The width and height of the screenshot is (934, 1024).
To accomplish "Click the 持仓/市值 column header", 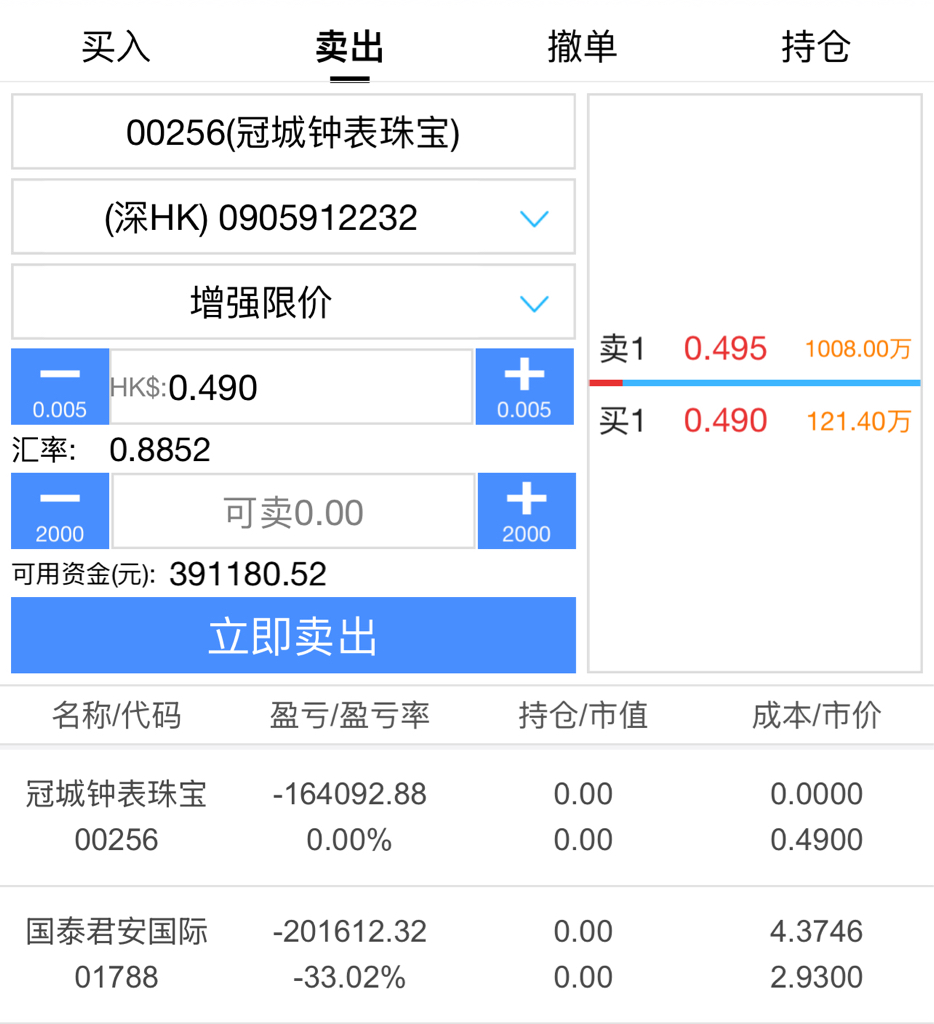I will click(x=583, y=715).
